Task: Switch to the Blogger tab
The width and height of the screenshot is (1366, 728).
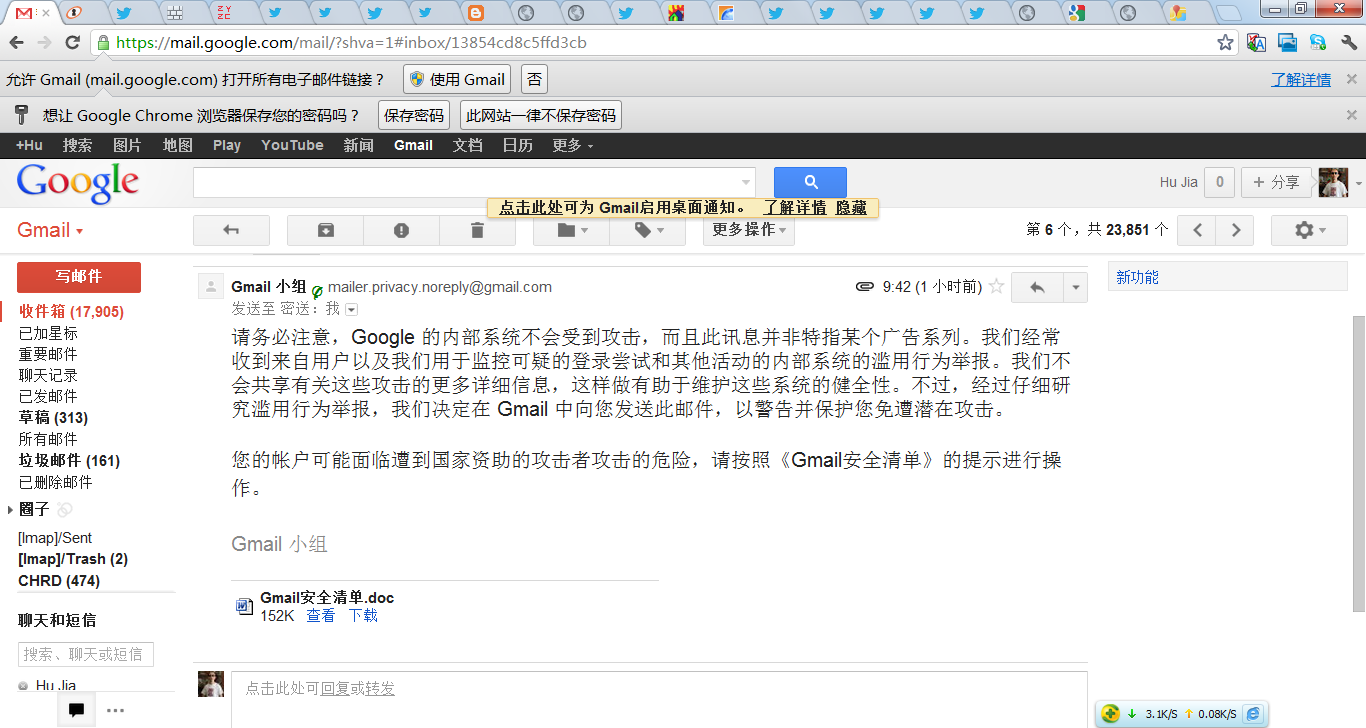Action: (x=475, y=13)
